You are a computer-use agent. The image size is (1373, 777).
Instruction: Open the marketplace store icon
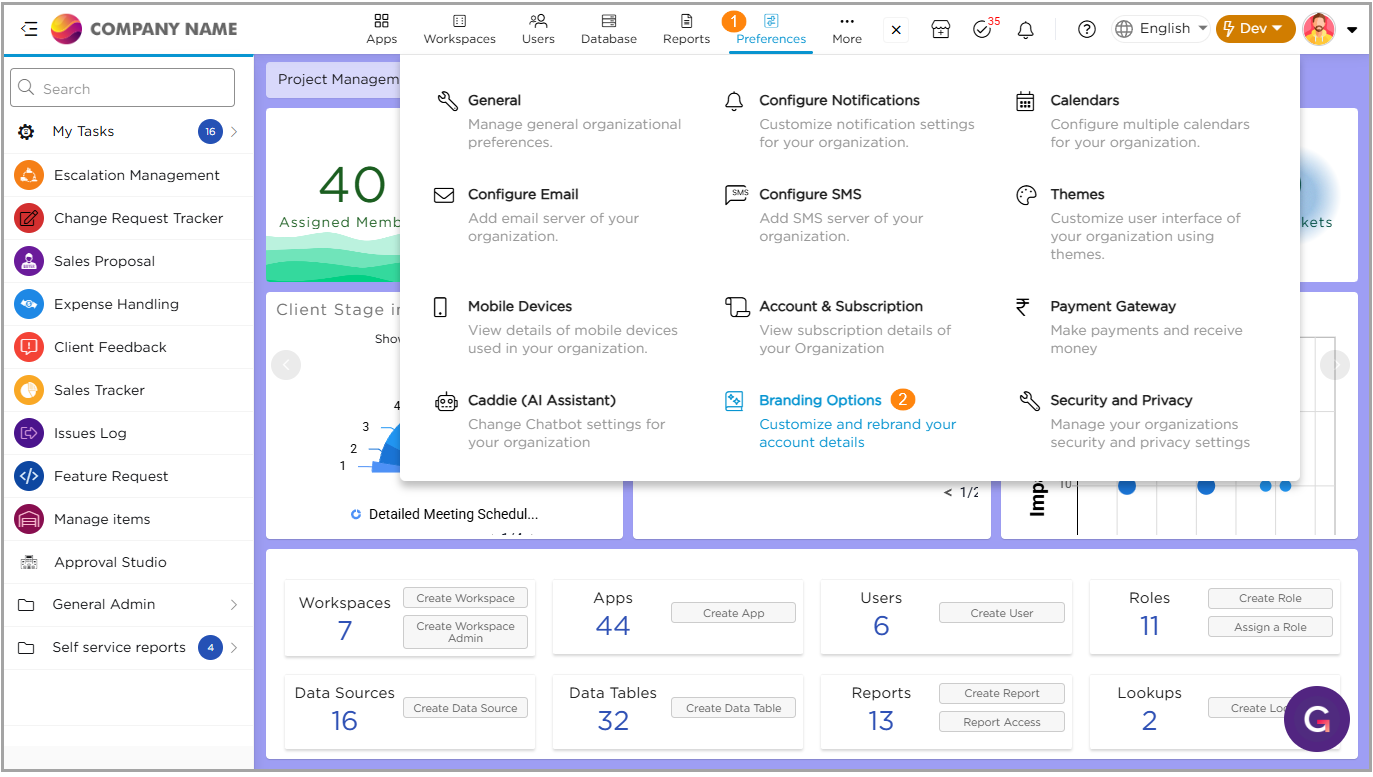pos(940,30)
